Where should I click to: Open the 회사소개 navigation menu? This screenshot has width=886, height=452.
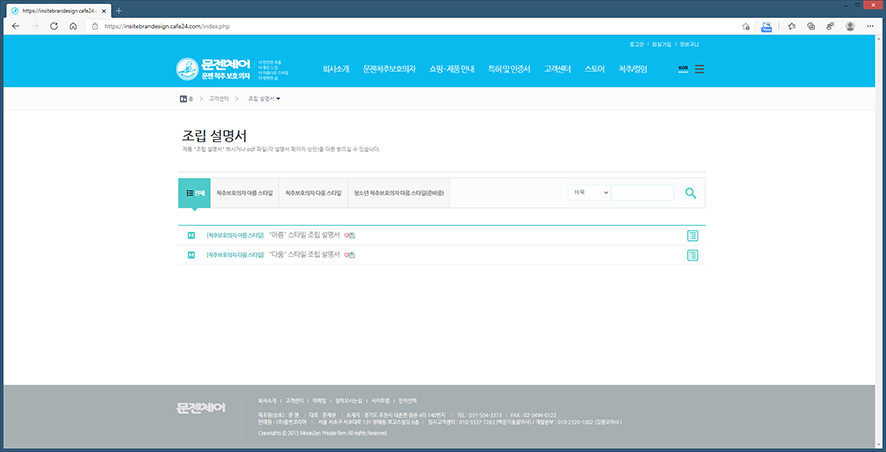pyautogui.click(x=336, y=69)
